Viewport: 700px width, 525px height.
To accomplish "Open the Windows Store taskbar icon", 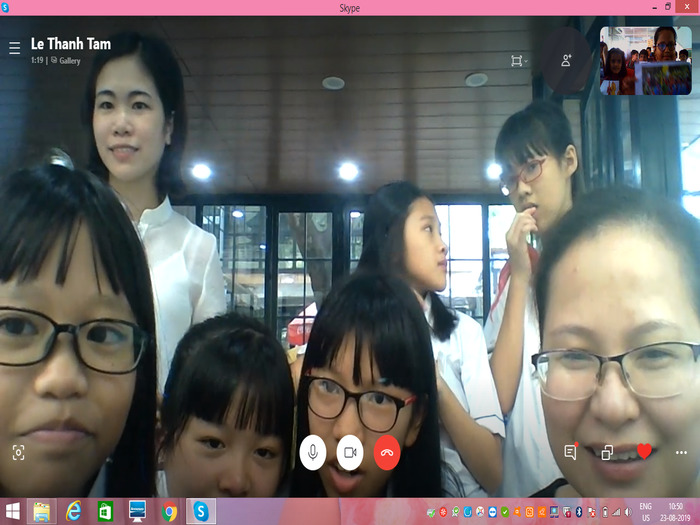I will point(105,512).
